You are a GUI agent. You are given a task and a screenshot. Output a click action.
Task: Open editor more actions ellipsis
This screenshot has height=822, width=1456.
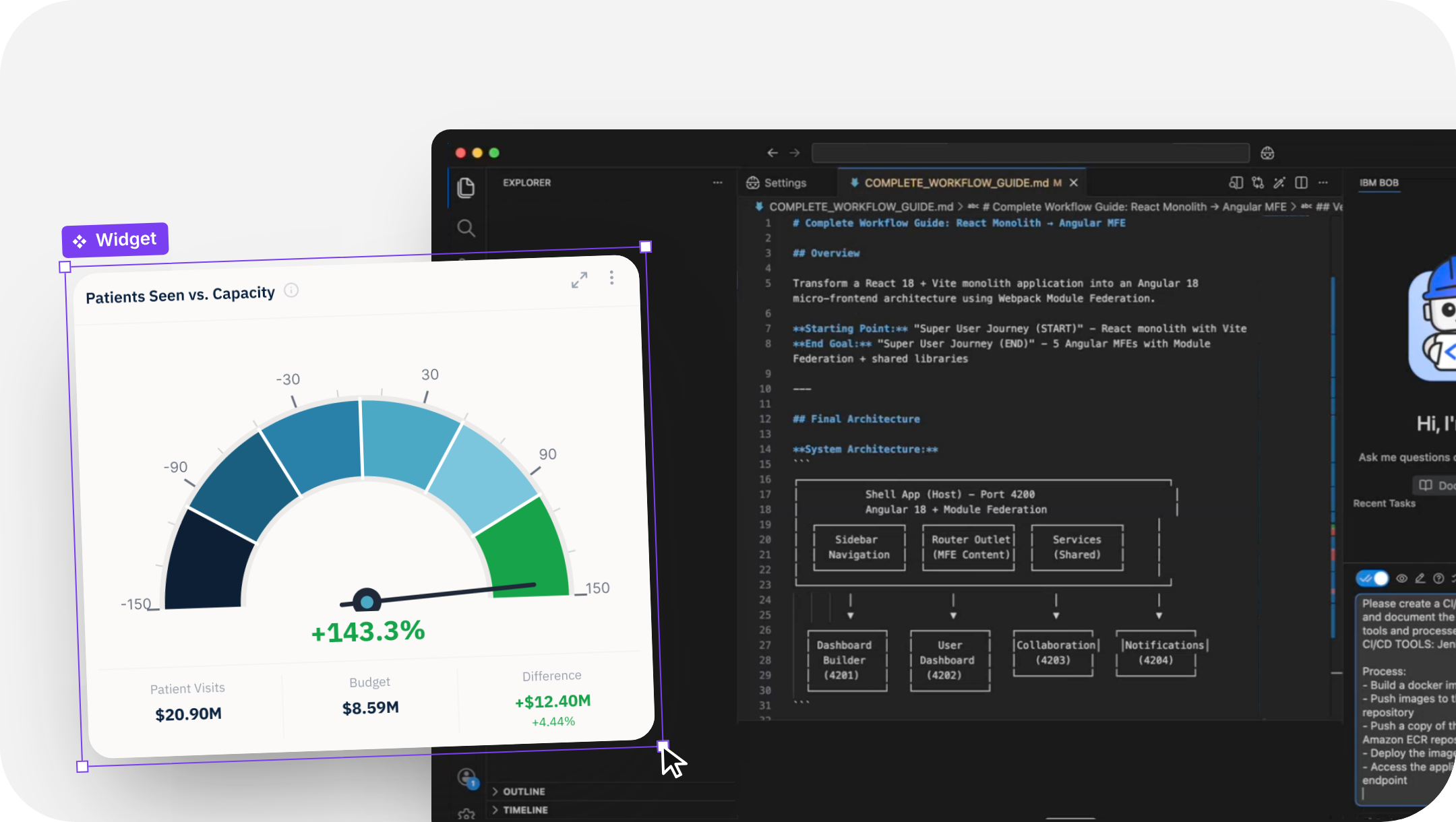pos(1323,183)
